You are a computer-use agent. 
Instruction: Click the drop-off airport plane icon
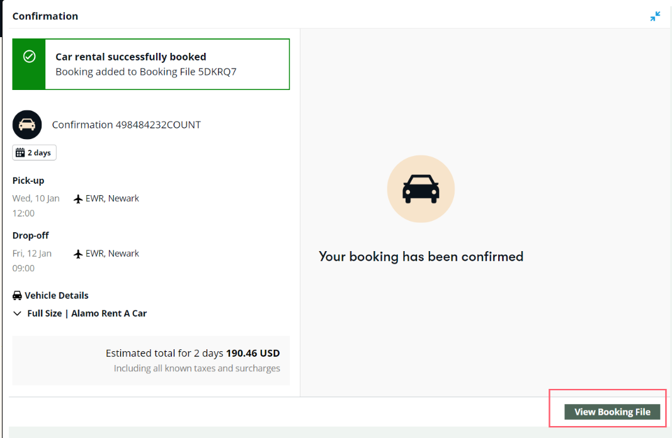click(78, 254)
